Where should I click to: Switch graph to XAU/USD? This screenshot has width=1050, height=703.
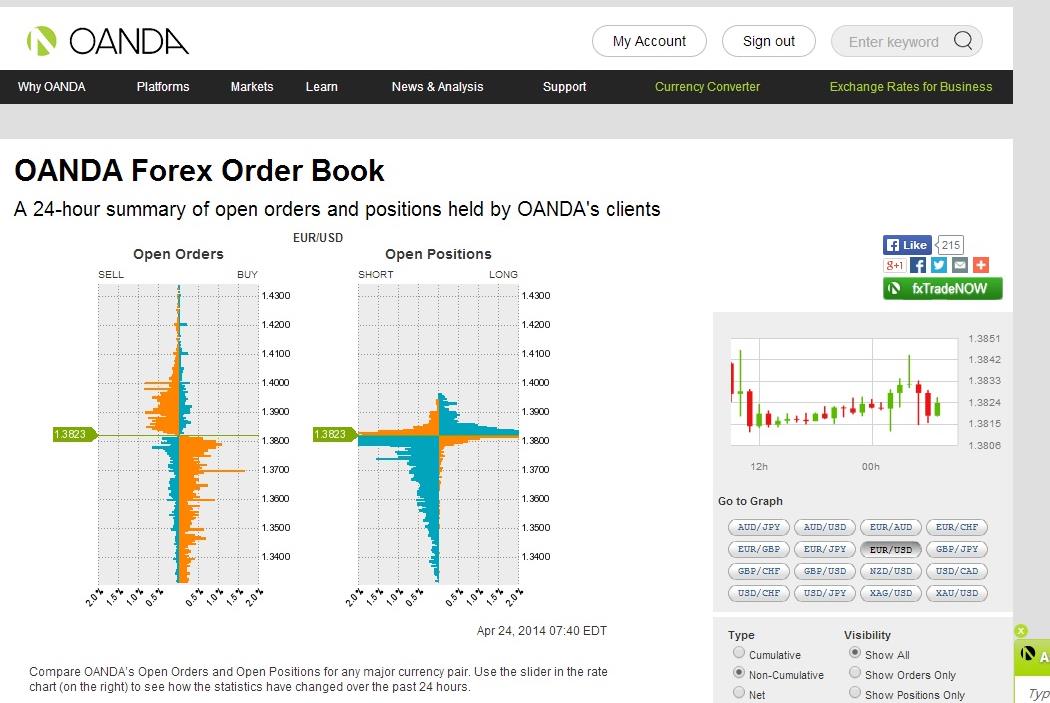click(957, 593)
